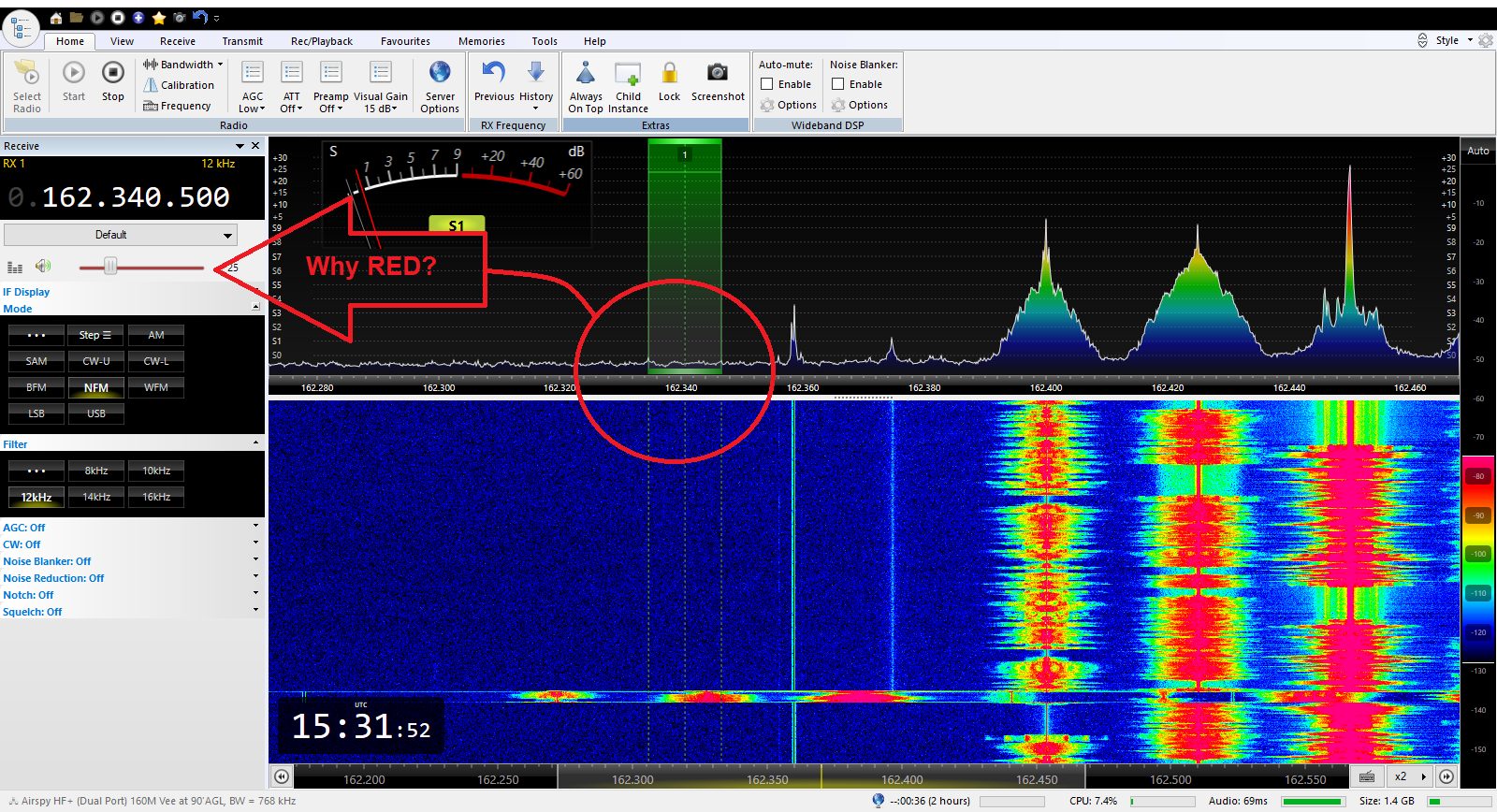The image size is (1497, 812).
Task: Click Previous frequency arrow icon
Action: (x=494, y=73)
